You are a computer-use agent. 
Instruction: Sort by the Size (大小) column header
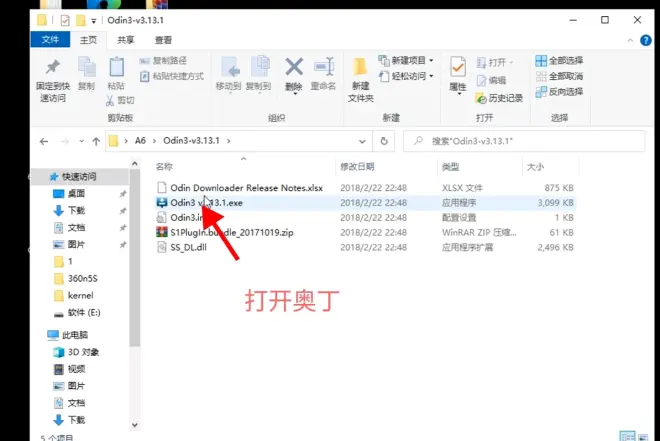[535, 167]
